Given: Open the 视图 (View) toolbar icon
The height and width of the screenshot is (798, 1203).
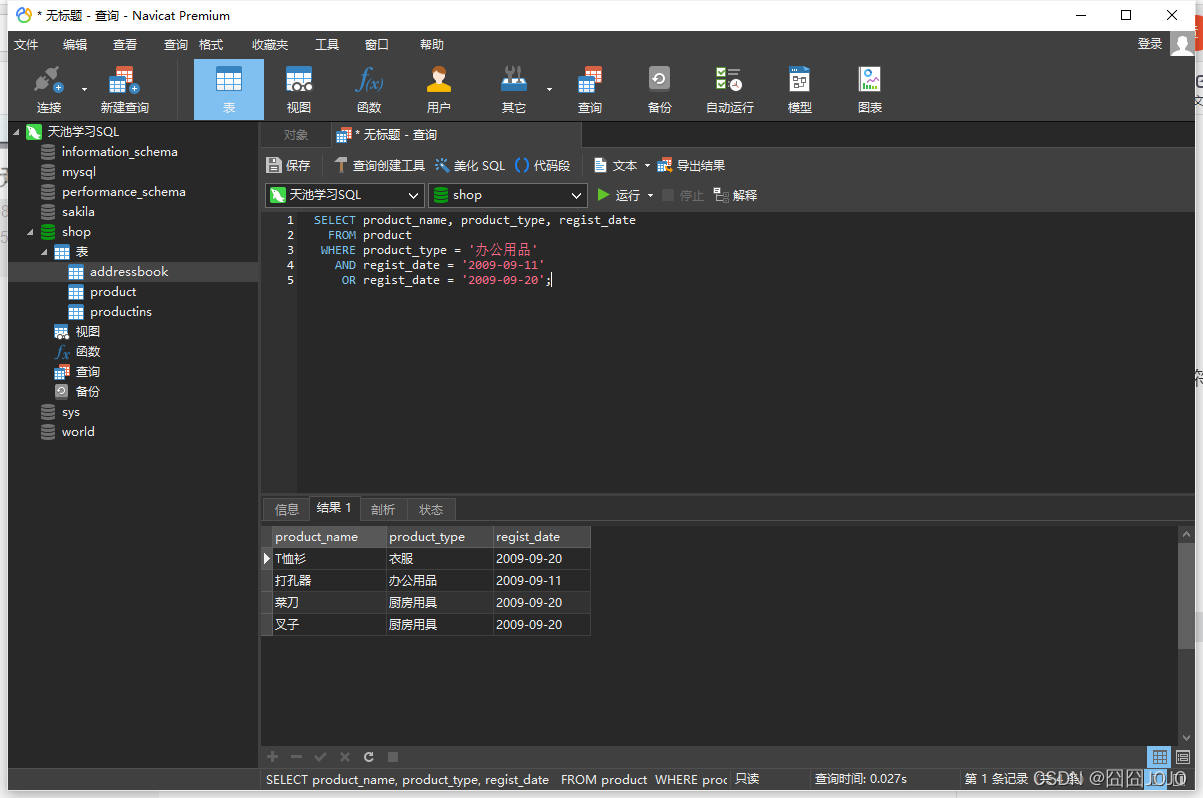Looking at the screenshot, I should (299, 90).
